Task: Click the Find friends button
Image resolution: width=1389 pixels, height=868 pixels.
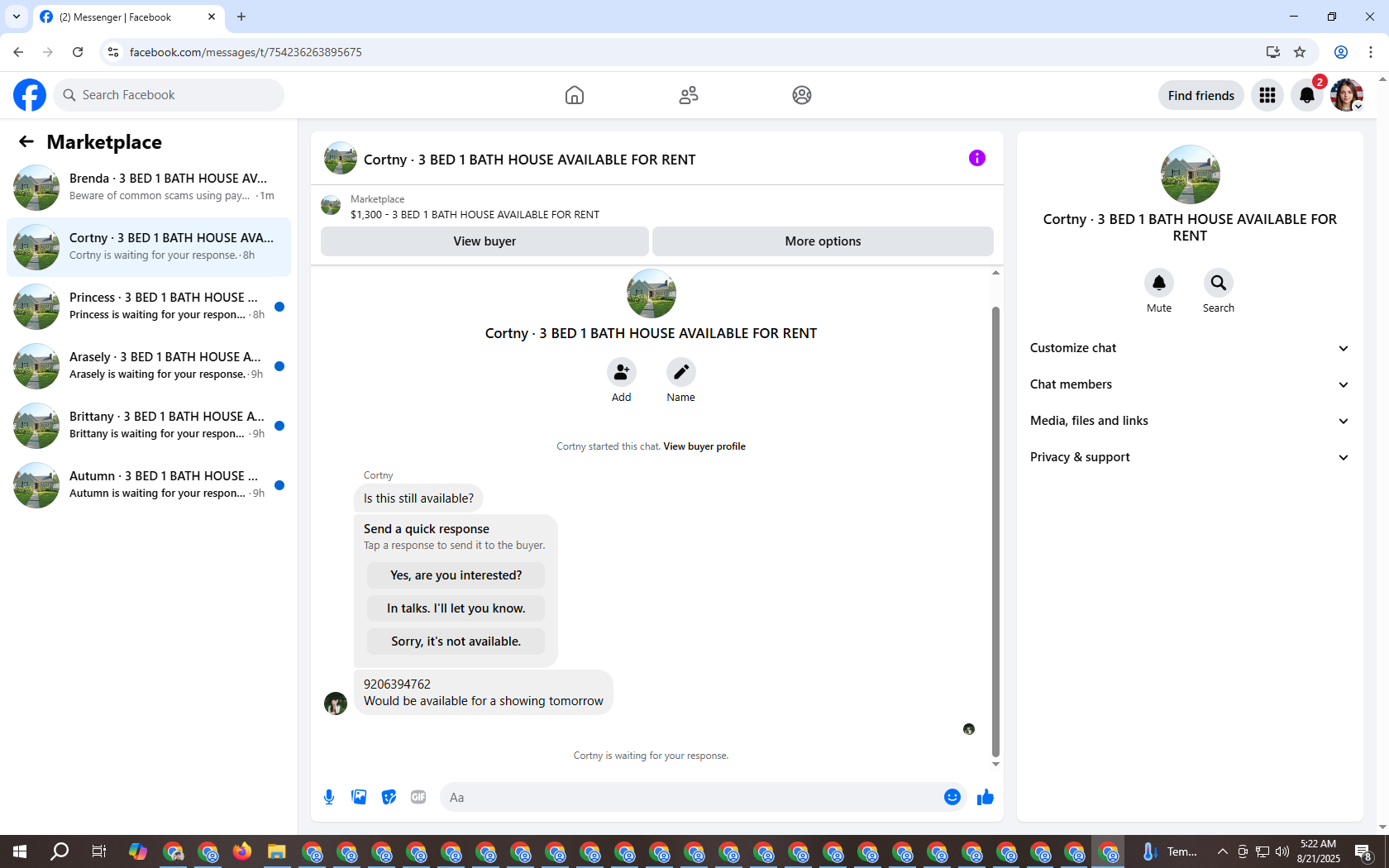Action: point(1200,95)
